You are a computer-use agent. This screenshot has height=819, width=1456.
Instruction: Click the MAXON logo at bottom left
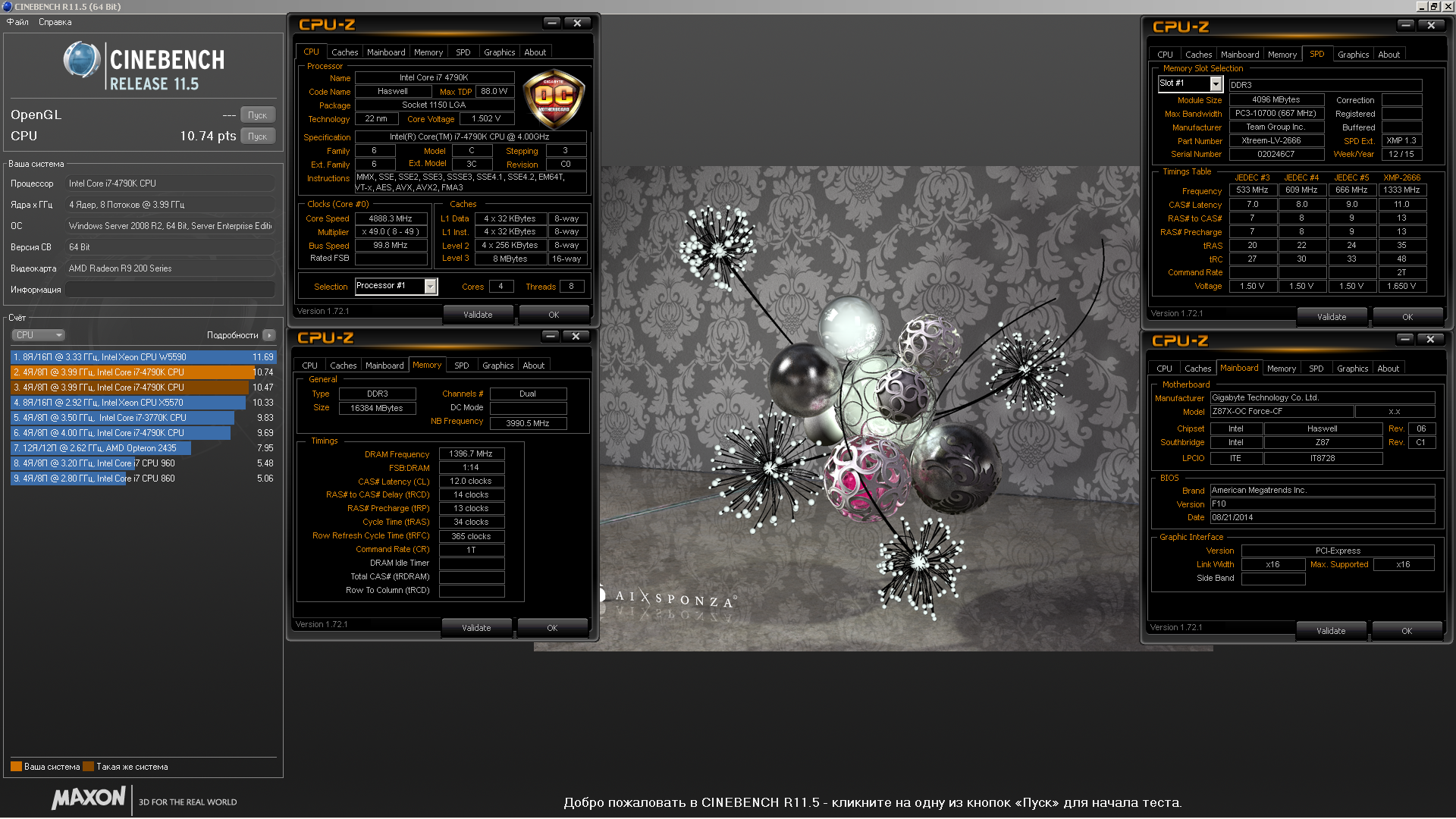coord(89,798)
